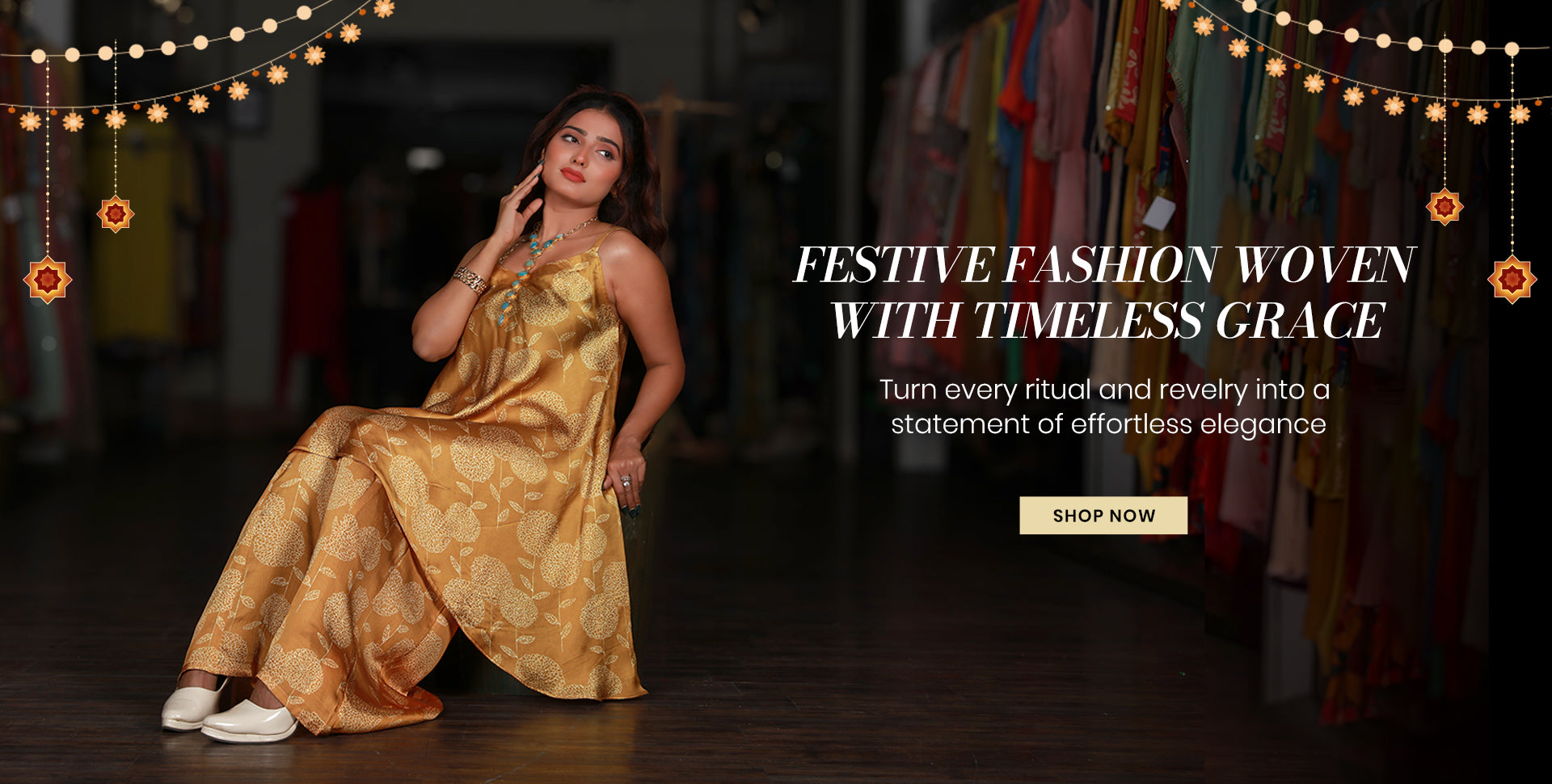Click the gold bracelet on model's wrist
Image resolution: width=1552 pixels, height=784 pixels.
tap(470, 280)
